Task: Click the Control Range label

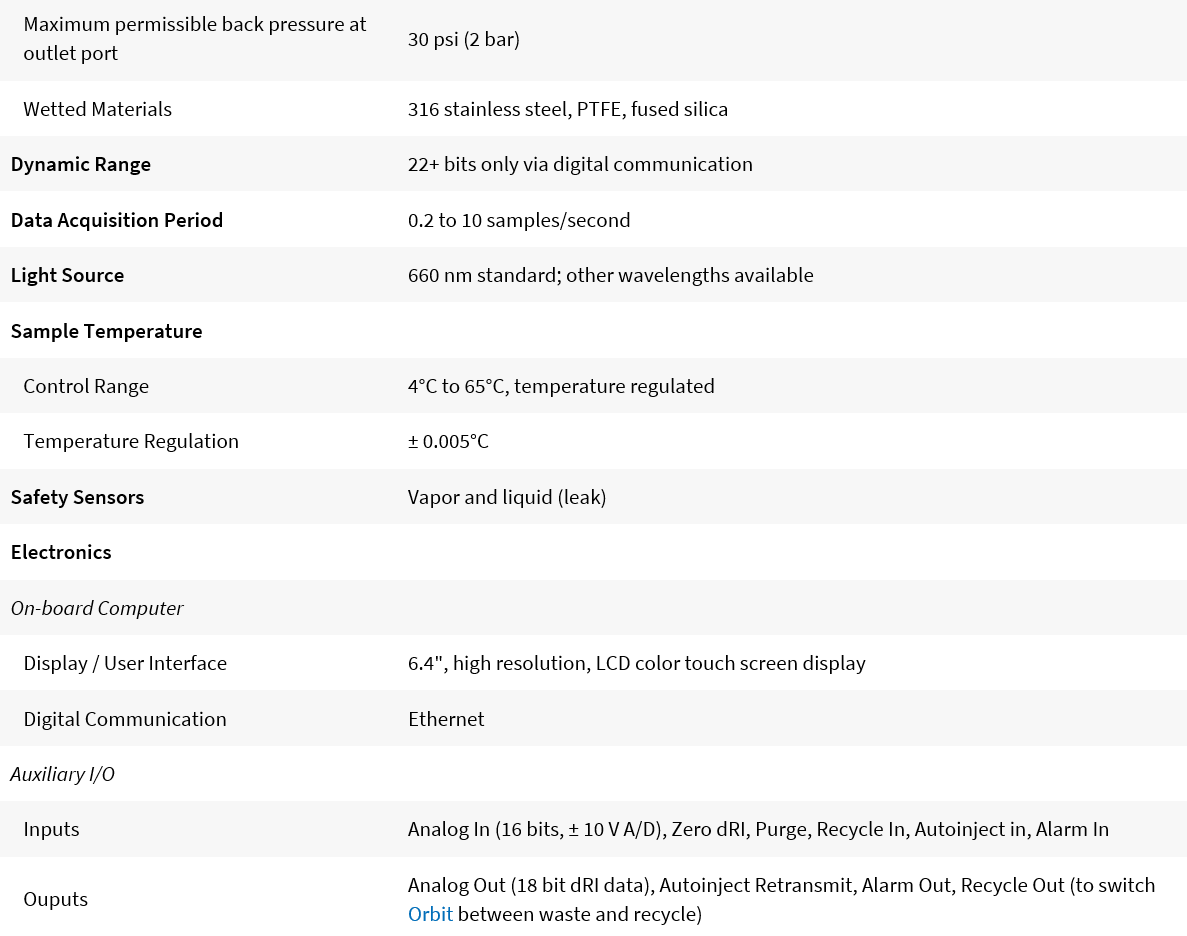Action: coord(86,386)
